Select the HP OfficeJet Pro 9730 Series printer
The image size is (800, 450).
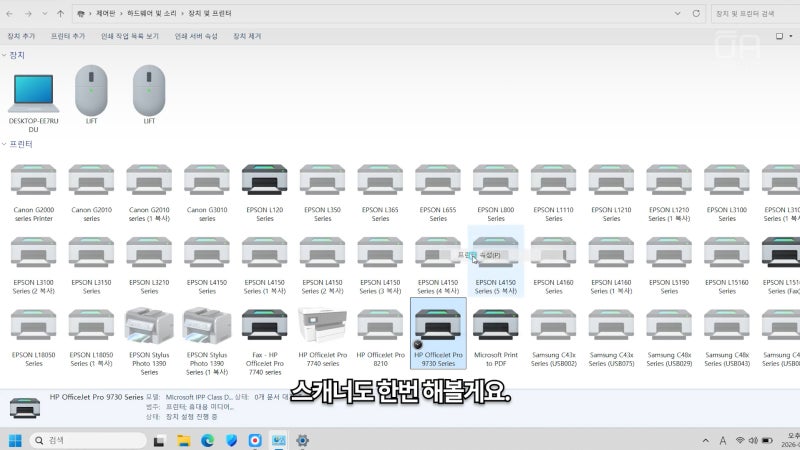point(438,334)
